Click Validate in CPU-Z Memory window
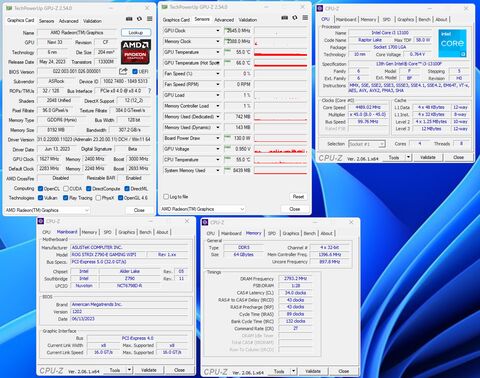The height and width of the screenshot is (378, 480). (x=313, y=371)
